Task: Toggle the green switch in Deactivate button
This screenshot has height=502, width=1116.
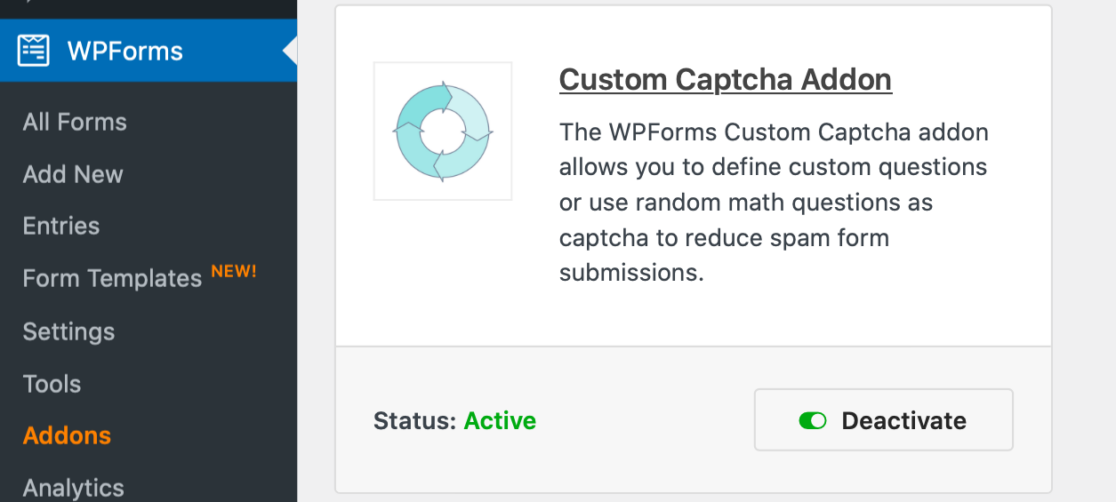Action: coord(812,421)
